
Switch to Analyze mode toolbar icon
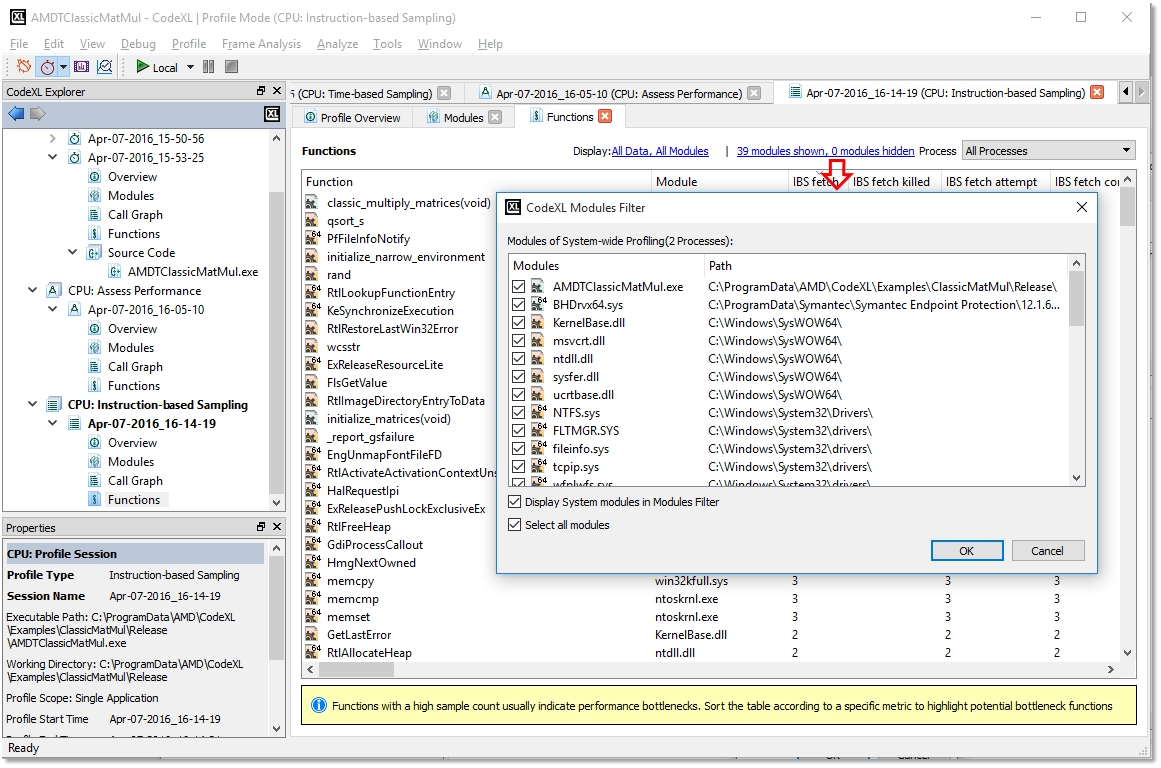click(104, 67)
